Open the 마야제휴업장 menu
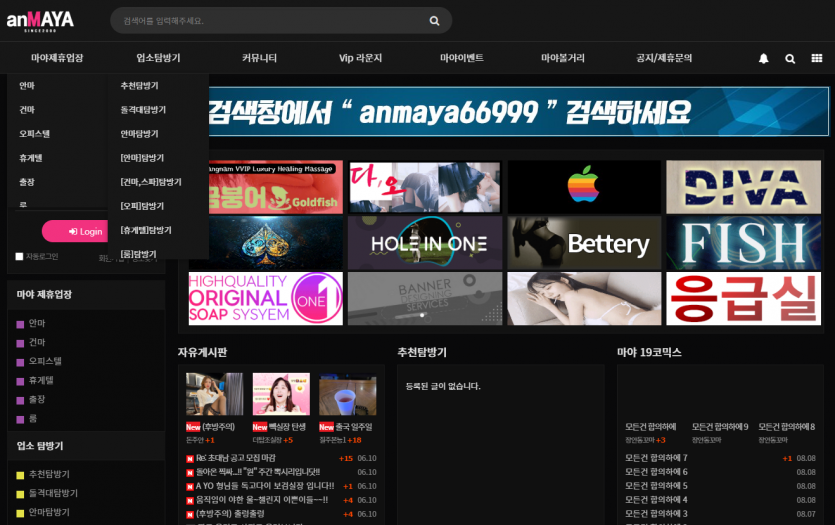 (x=57, y=58)
